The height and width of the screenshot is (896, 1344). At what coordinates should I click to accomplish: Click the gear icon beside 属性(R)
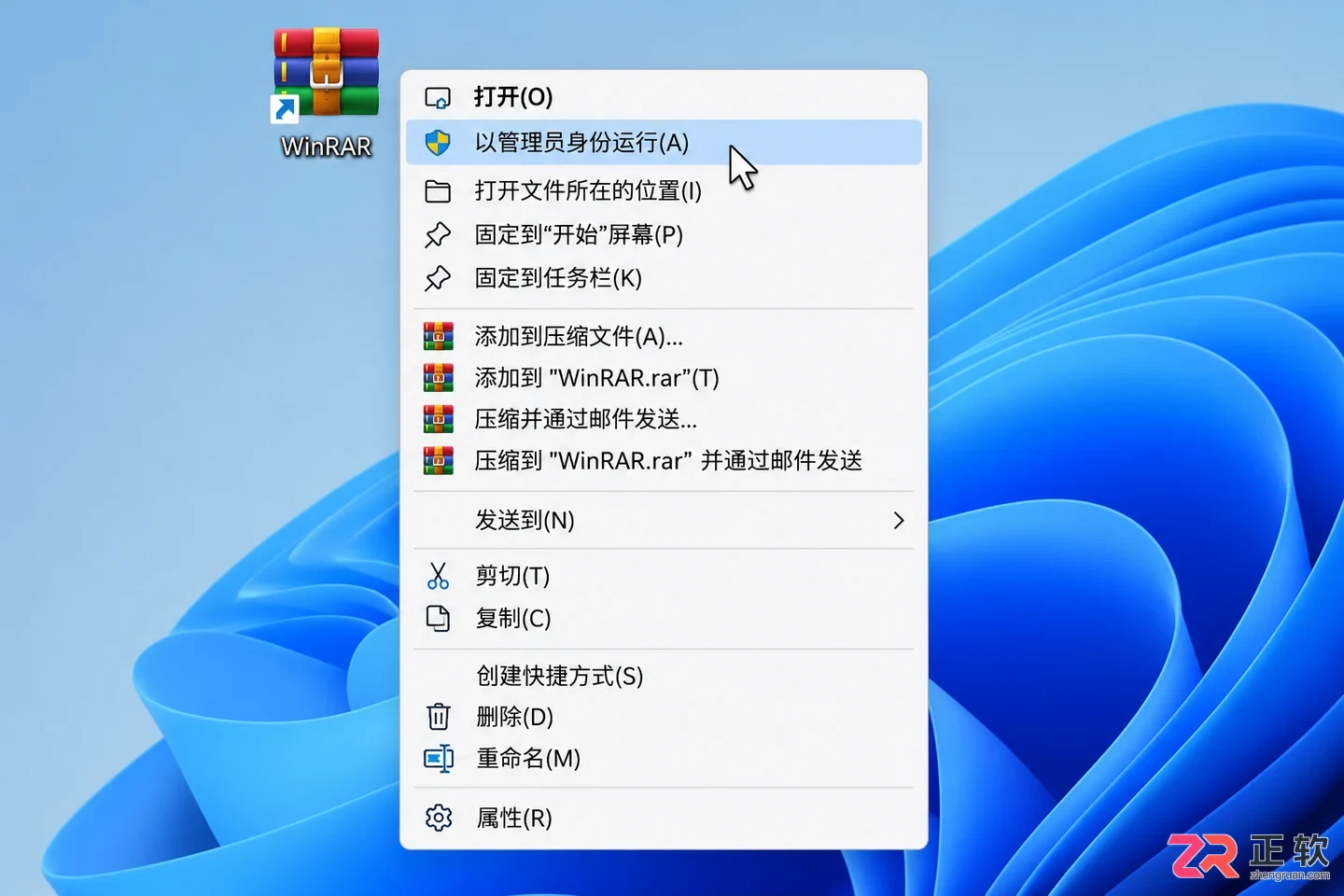click(x=439, y=819)
